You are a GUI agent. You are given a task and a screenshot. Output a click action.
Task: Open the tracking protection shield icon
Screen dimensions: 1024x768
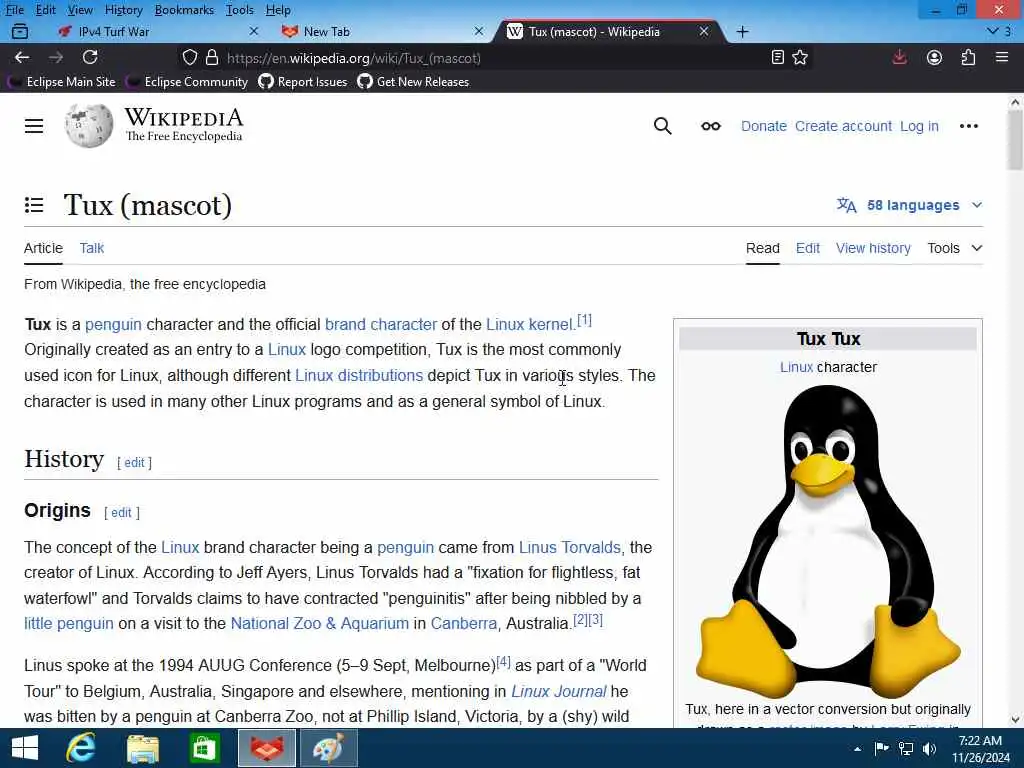click(189, 57)
